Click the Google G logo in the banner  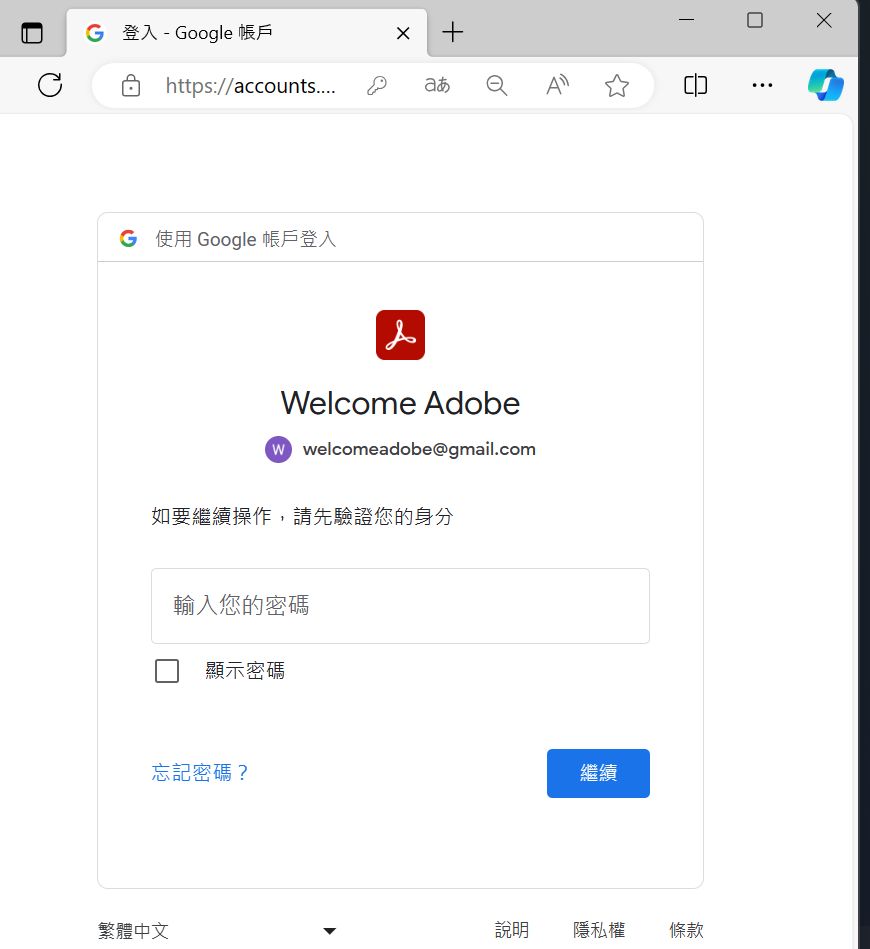click(128, 238)
